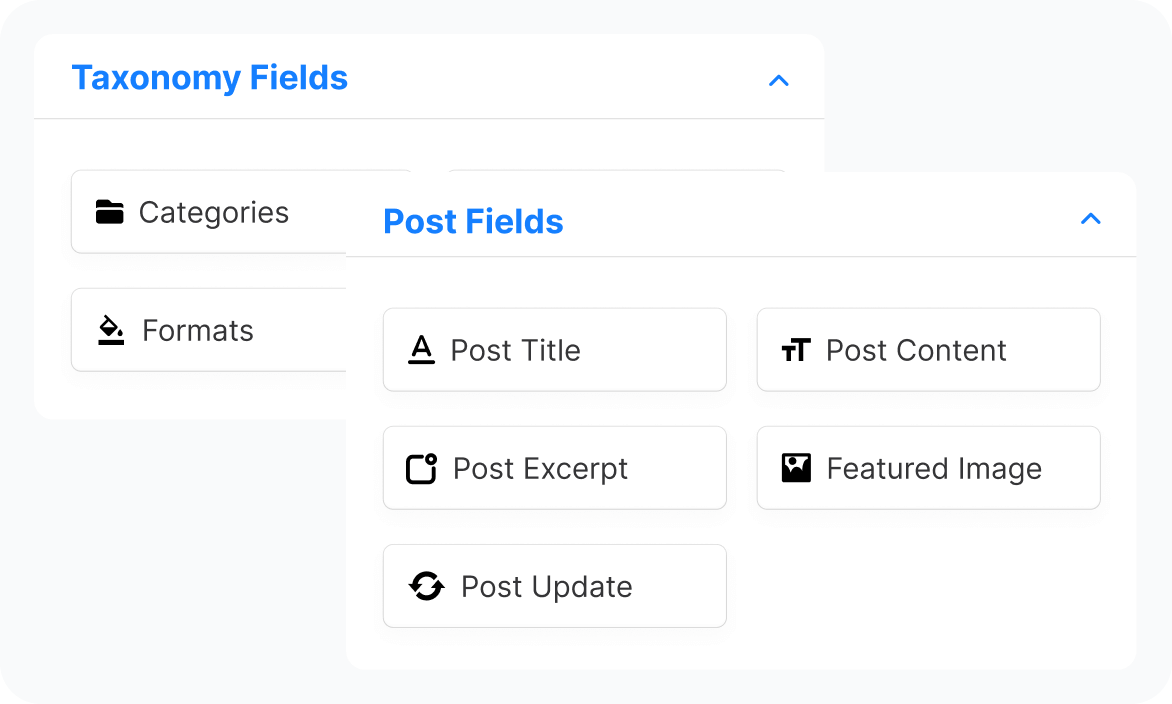Screen dimensions: 1172x704
Task: Select the Categories field card
Action: 200,211
